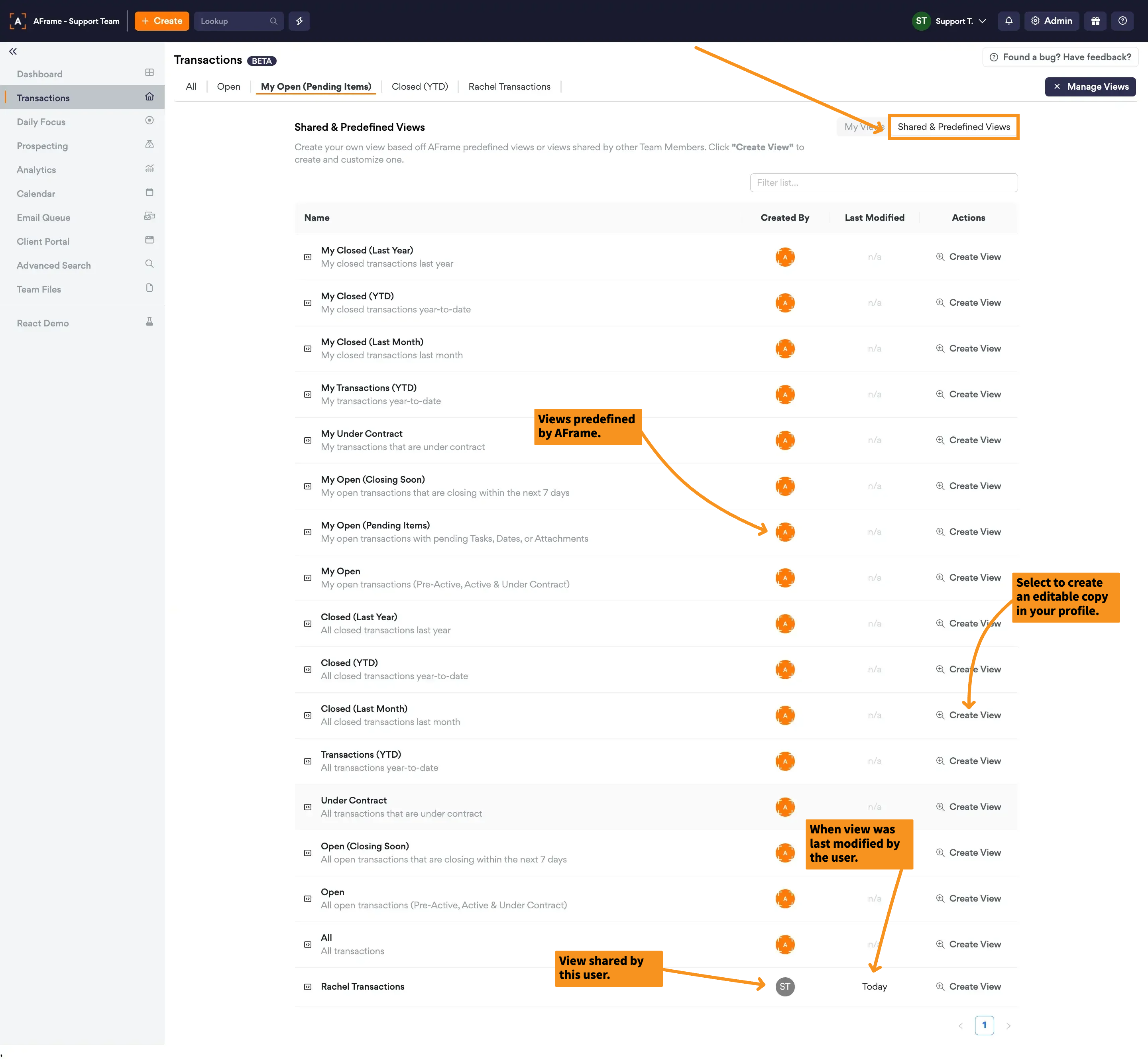The width and height of the screenshot is (1148, 1059).
Task: Open Daily Focus from sidebar
Action: (41, 122)
